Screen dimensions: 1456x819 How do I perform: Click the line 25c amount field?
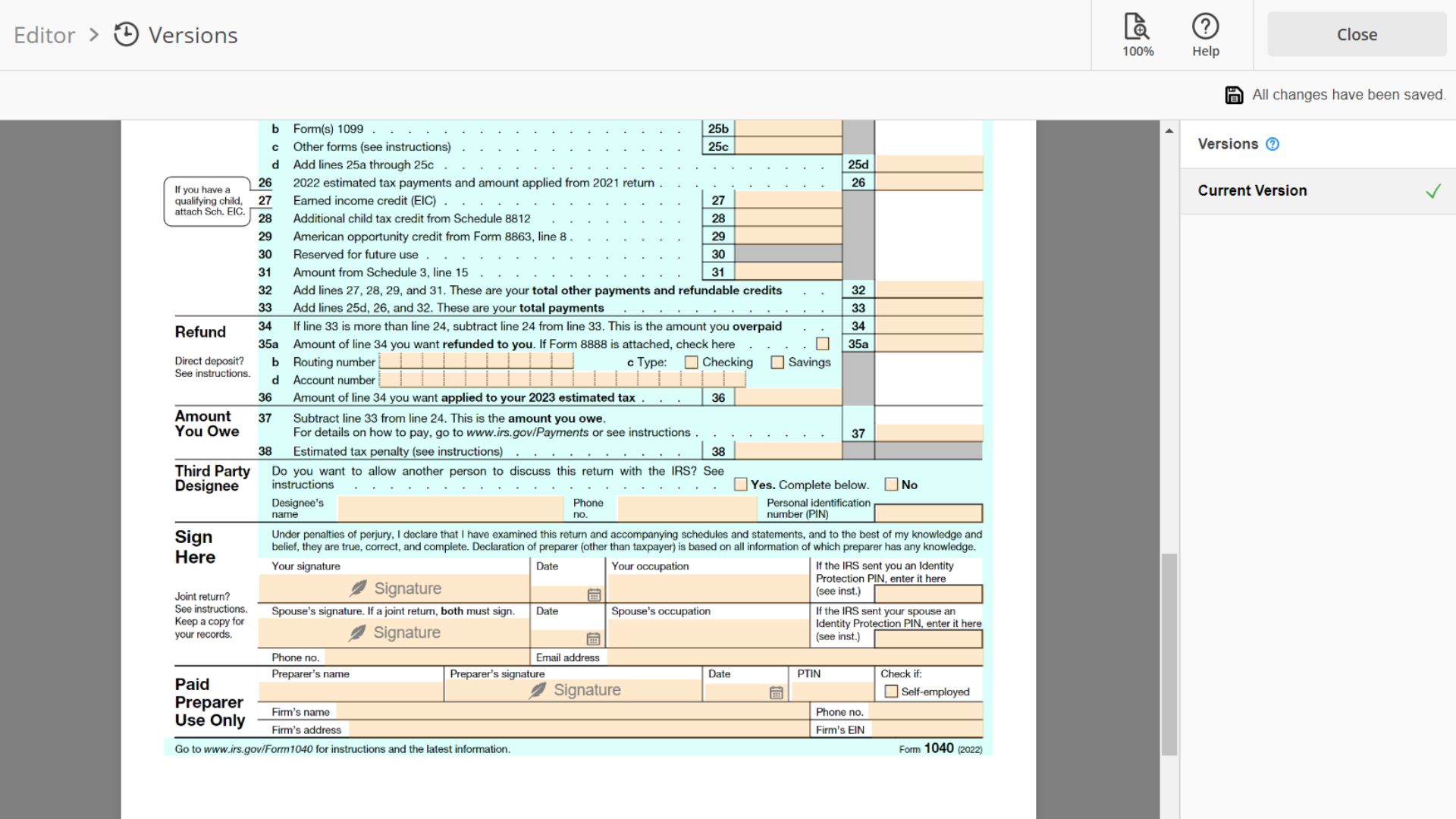[789, 146]
